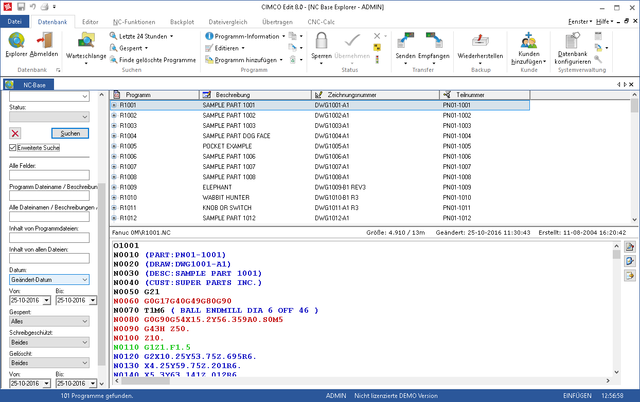Click the horizontal scrollbar of code preview
Screen dimensions: 640x402
pos(362,381)
